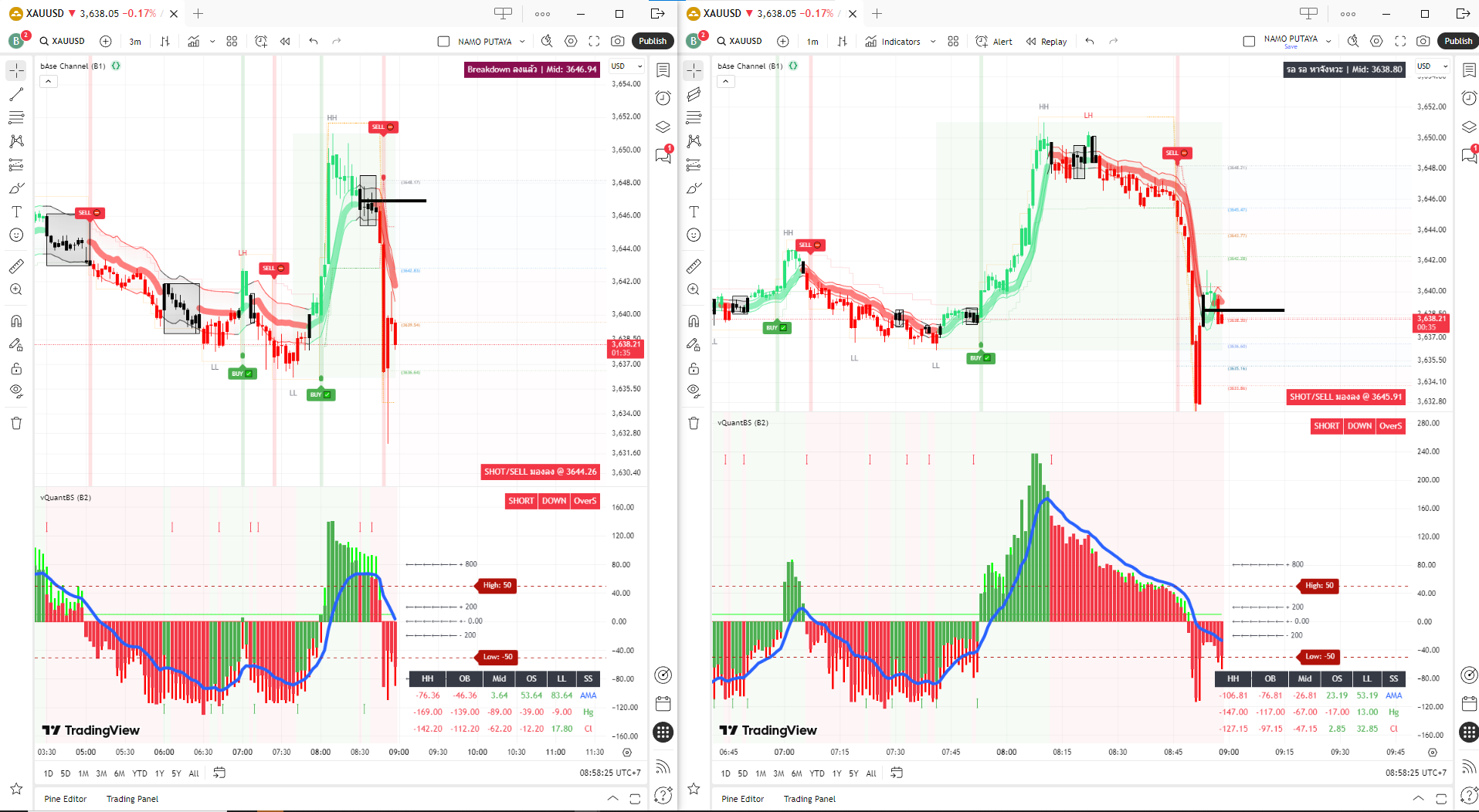Image resolution: width=1479 pixels, height=812 pixels.
Task: Tick the checkbox beside NAMO PUTAYA in left window
Action: 443,42
